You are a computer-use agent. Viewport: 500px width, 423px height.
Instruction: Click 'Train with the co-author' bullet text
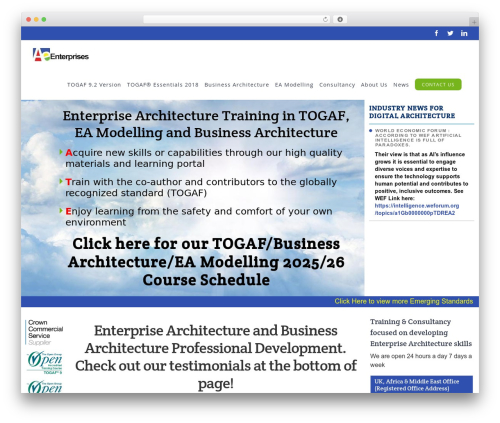[x=201, y=187]
